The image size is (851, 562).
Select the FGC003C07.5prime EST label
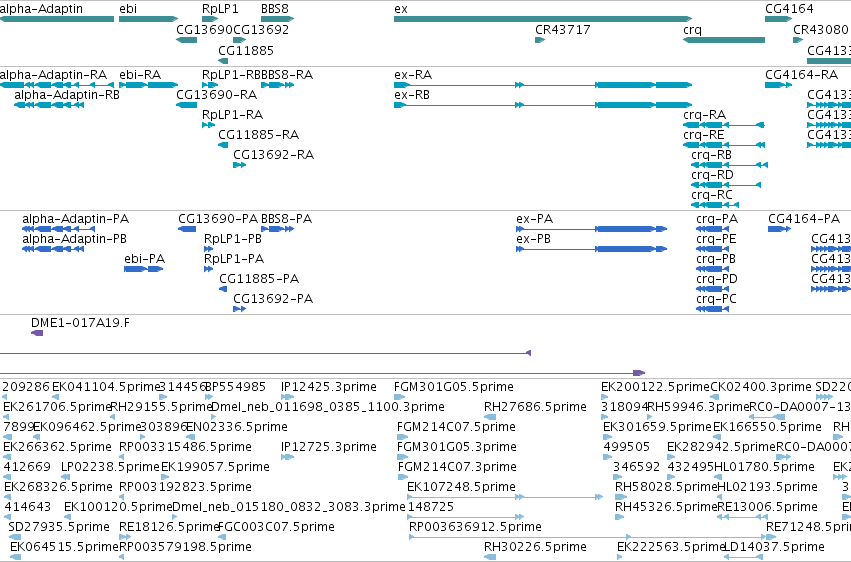click(276, 528)
